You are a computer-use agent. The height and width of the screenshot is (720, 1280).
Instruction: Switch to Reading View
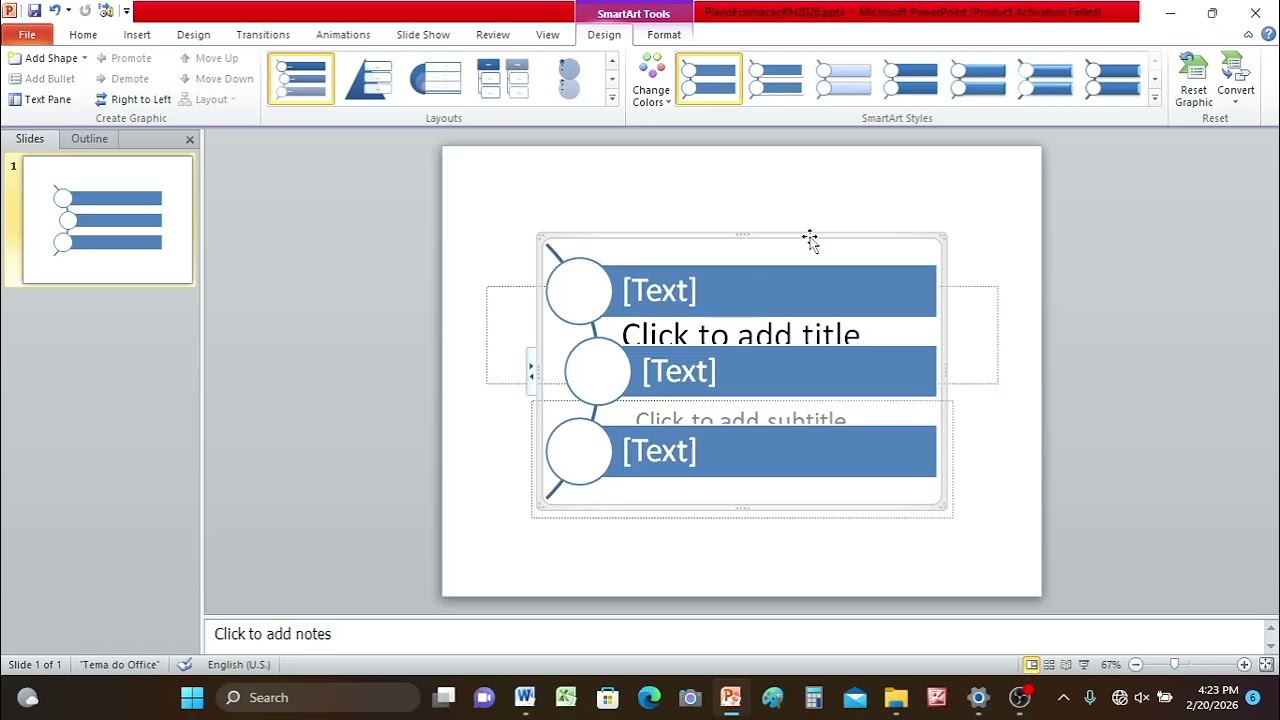click(x=1066, y=665)
